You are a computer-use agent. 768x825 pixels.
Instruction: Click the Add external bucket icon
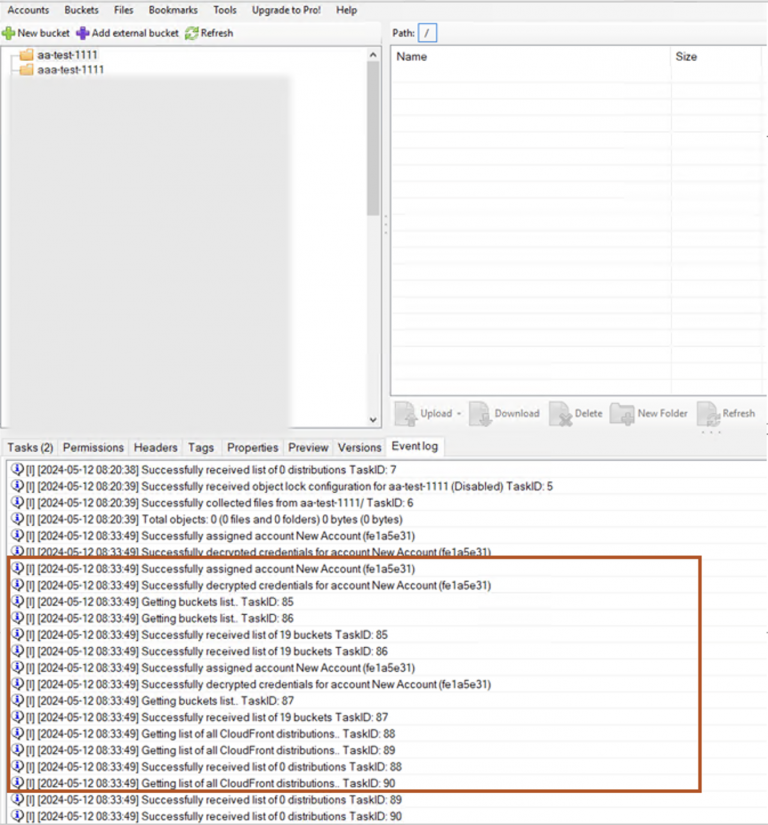[83, 33]
